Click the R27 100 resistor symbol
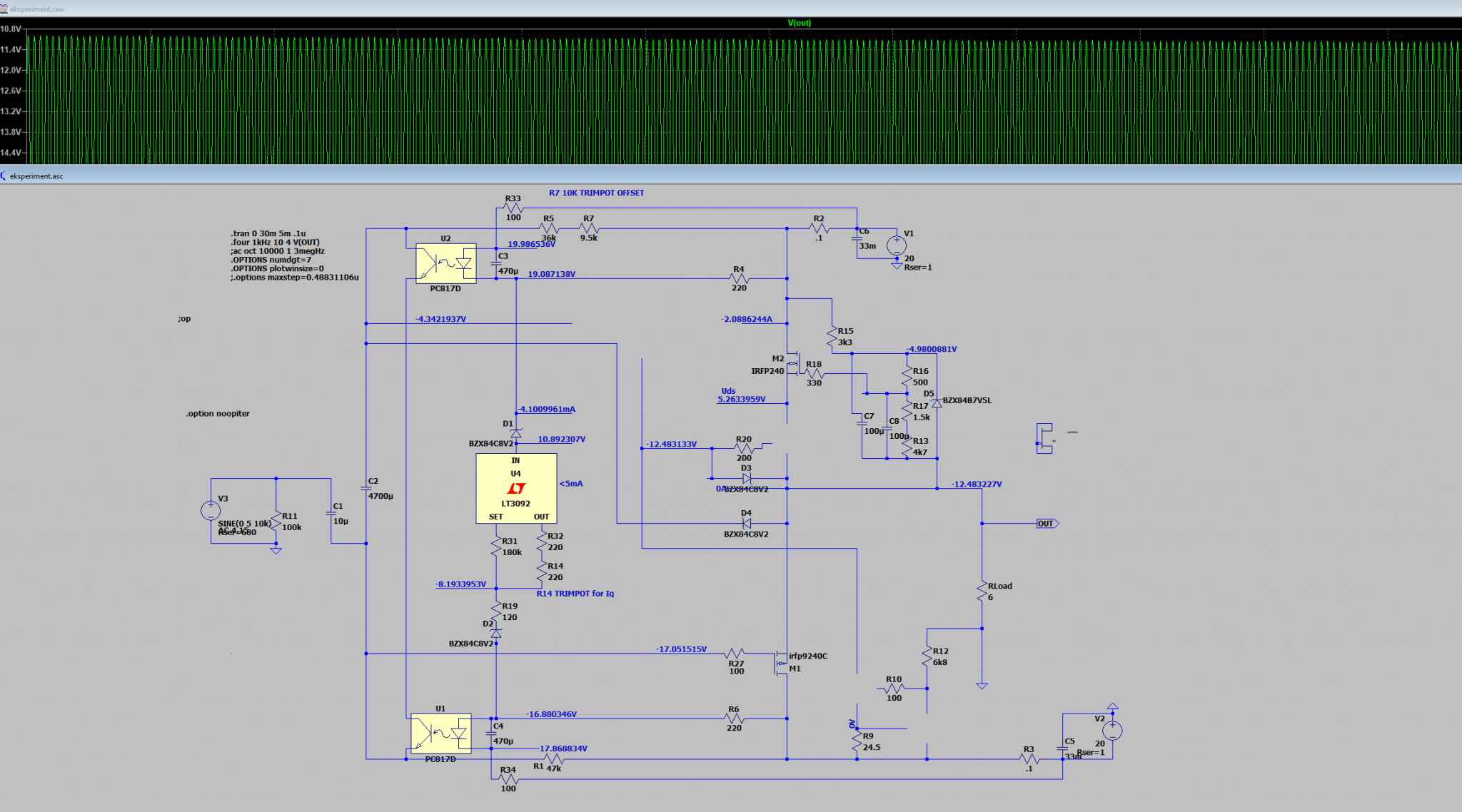1462x812 pixels. [735, 654]
